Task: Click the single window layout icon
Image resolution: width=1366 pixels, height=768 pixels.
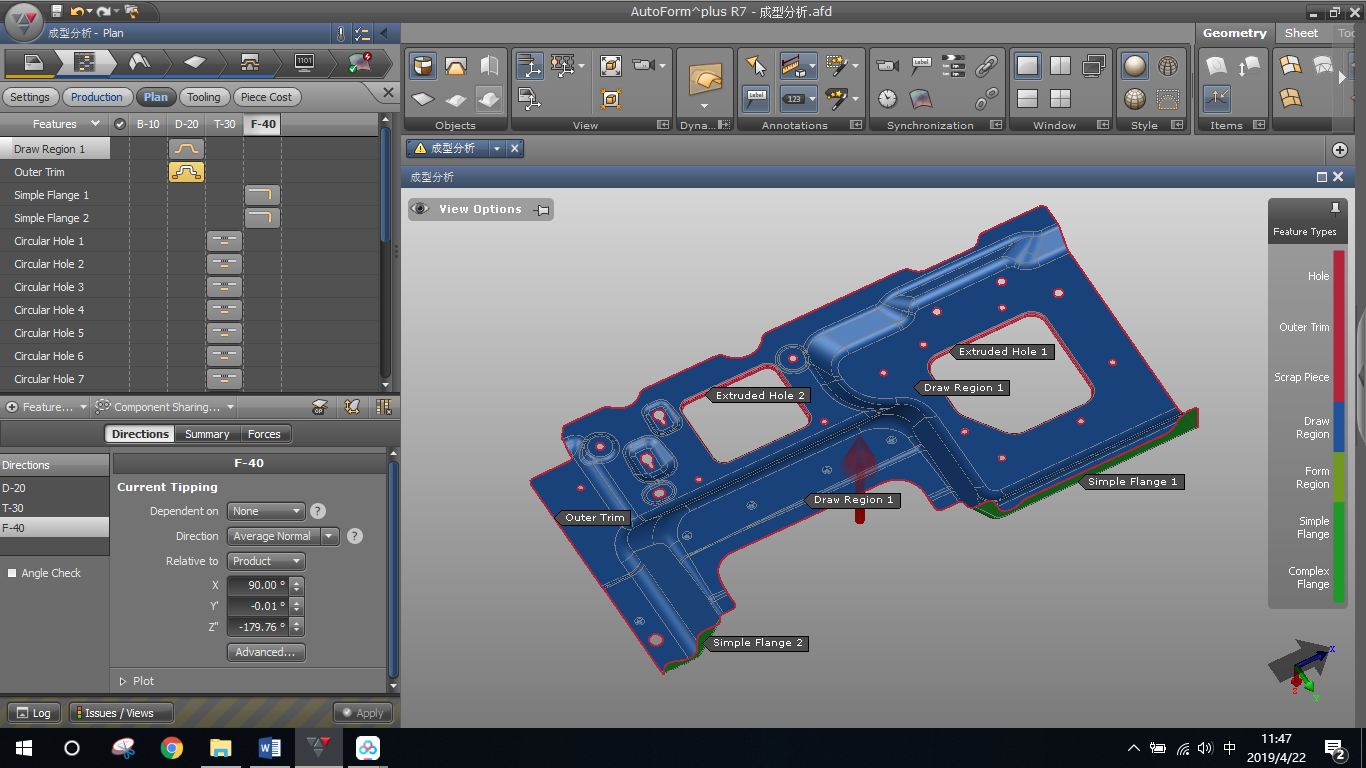Action: click(x=1027, y=66)
